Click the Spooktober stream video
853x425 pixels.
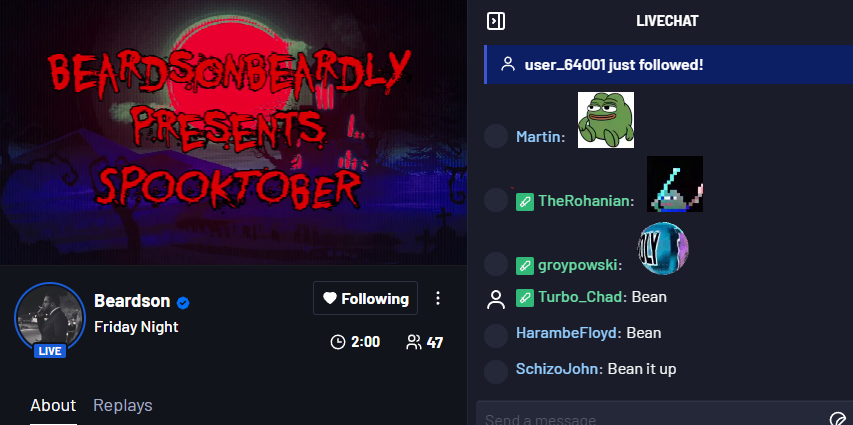coord(233,132)
